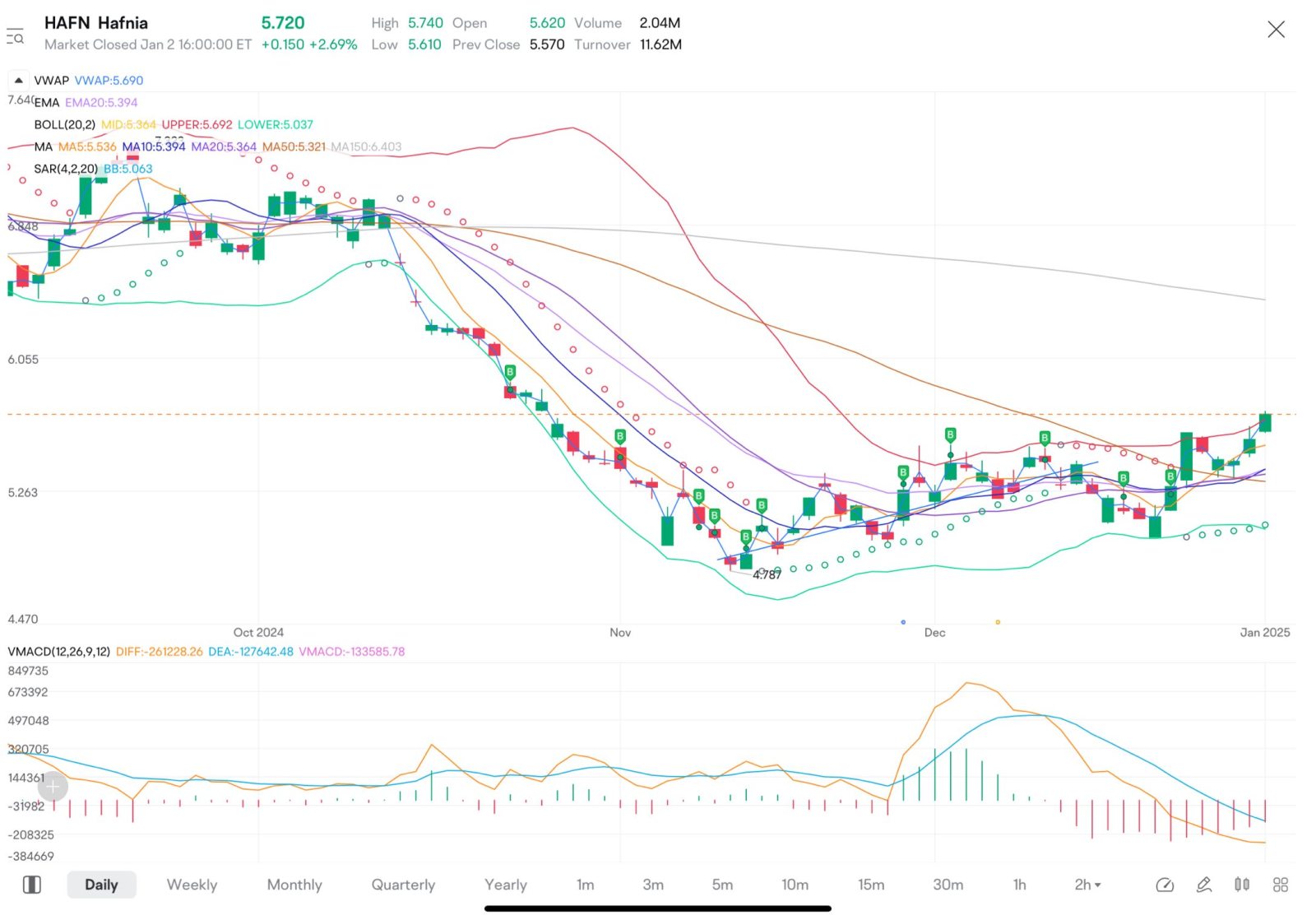Select the 1h interval tab

coord(1019,885)
